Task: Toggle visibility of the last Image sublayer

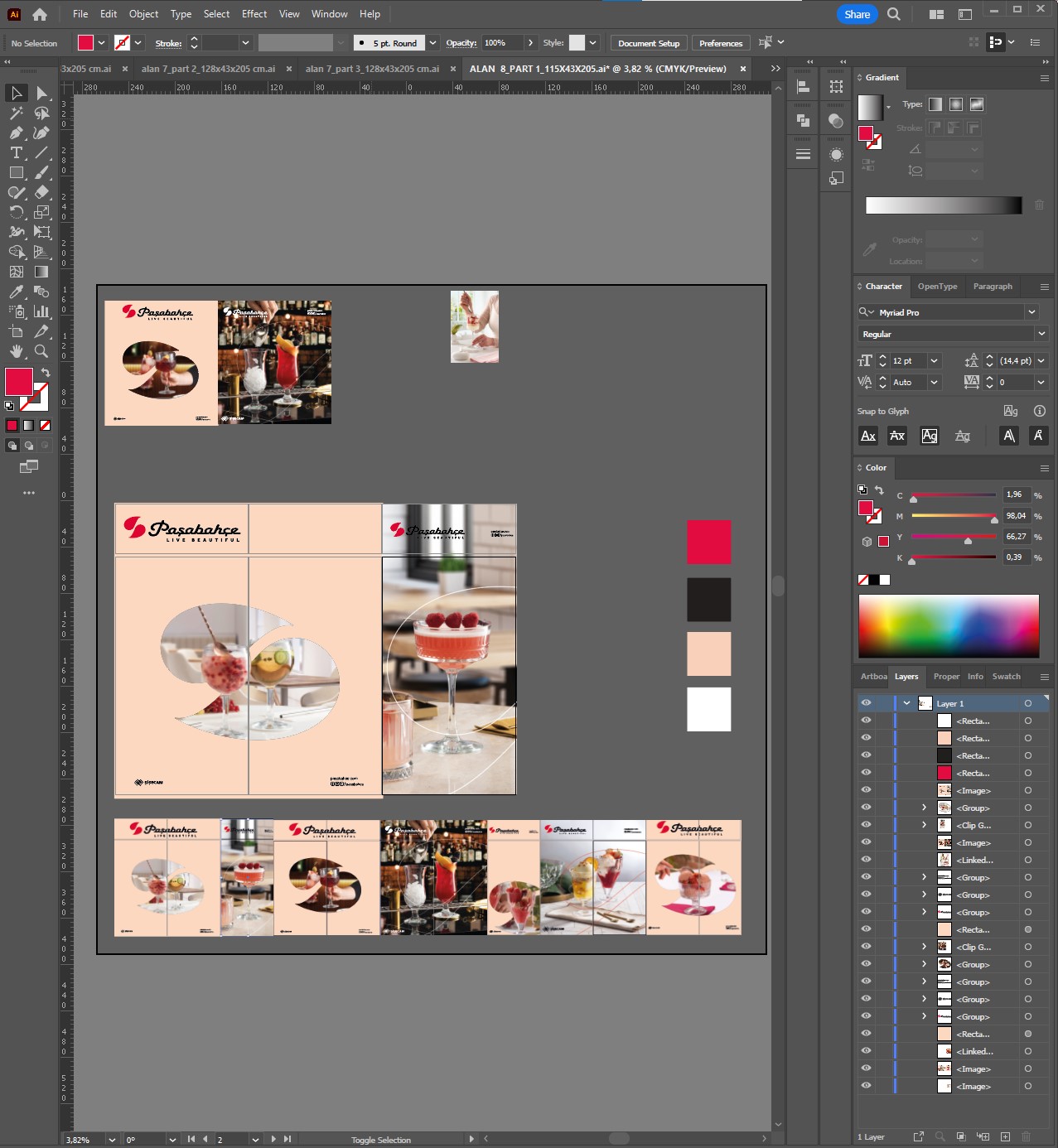Action: [866, 1086]
